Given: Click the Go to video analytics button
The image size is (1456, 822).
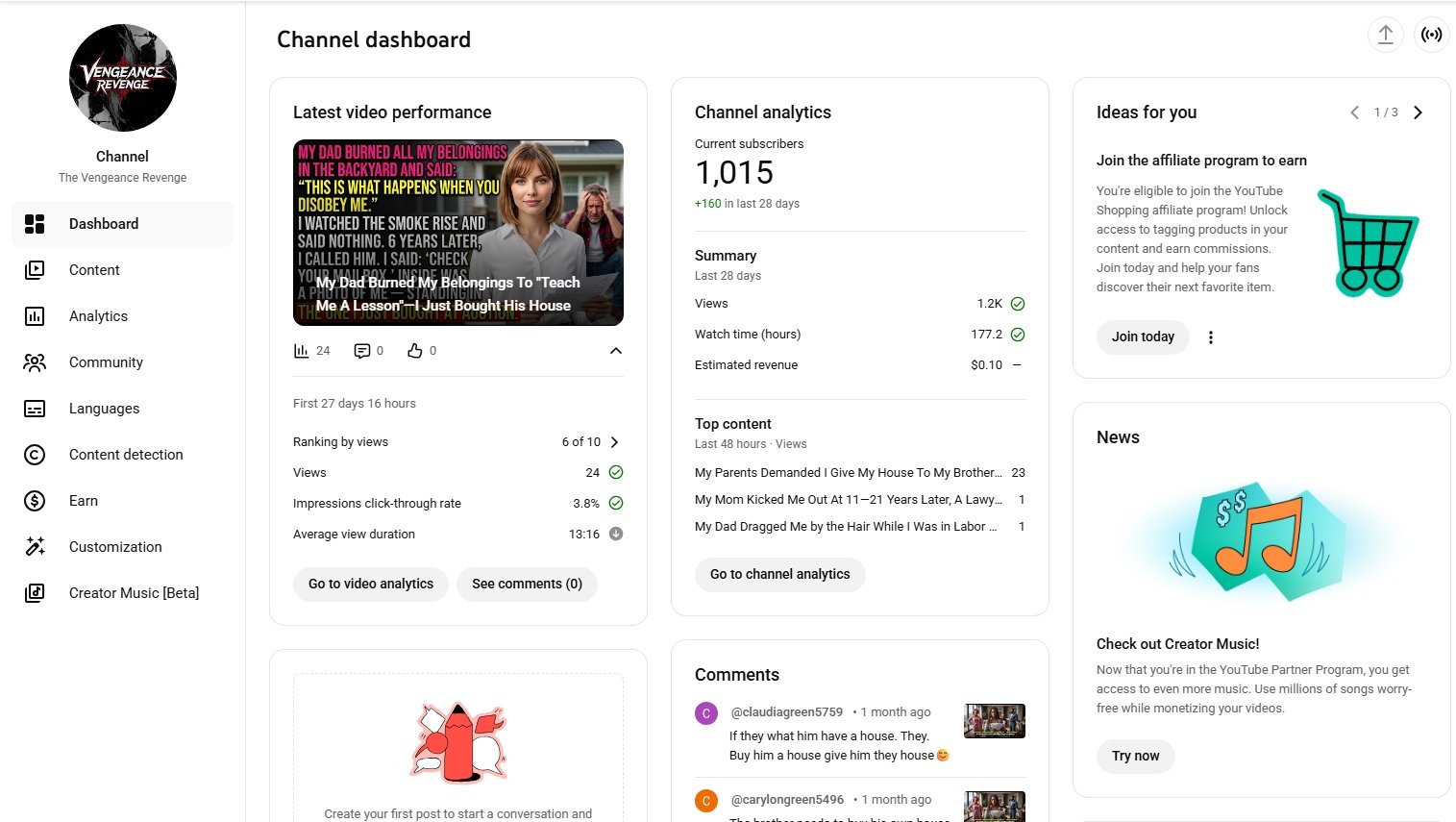Looking at the screenshot, I should (x=370, y=584).
